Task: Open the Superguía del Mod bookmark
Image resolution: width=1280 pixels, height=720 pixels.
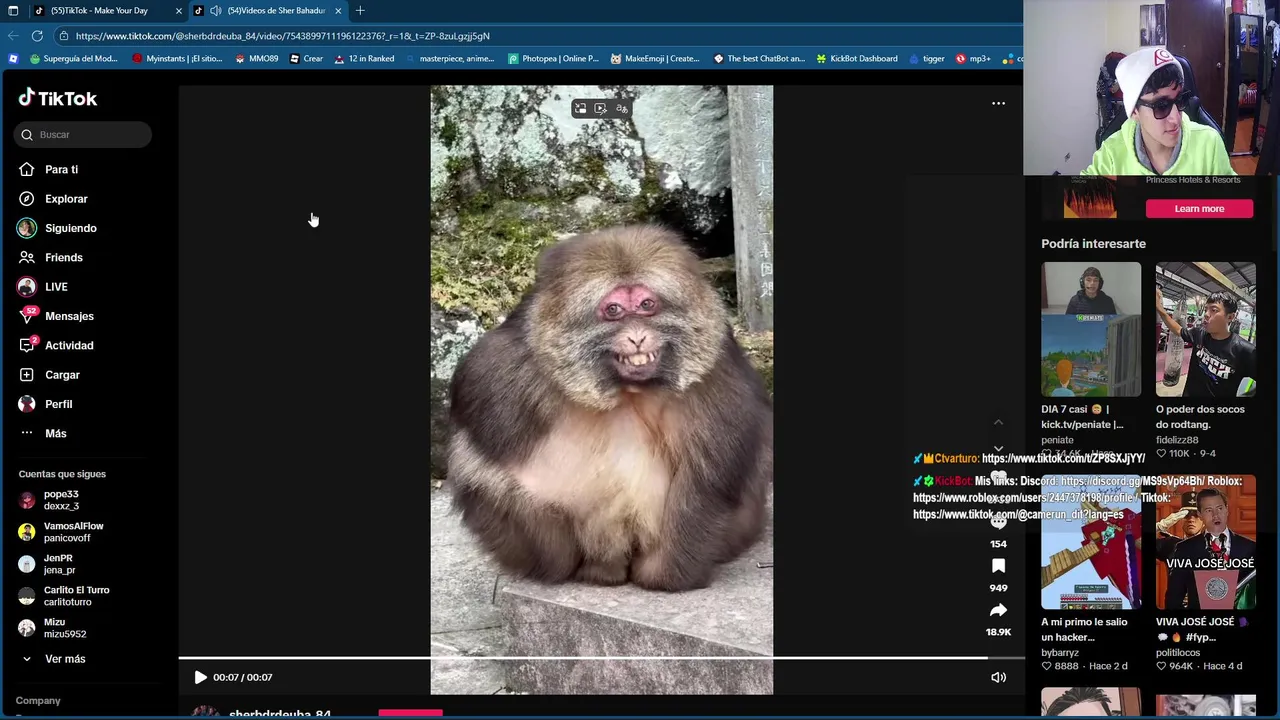Action: tap(74, 59)
